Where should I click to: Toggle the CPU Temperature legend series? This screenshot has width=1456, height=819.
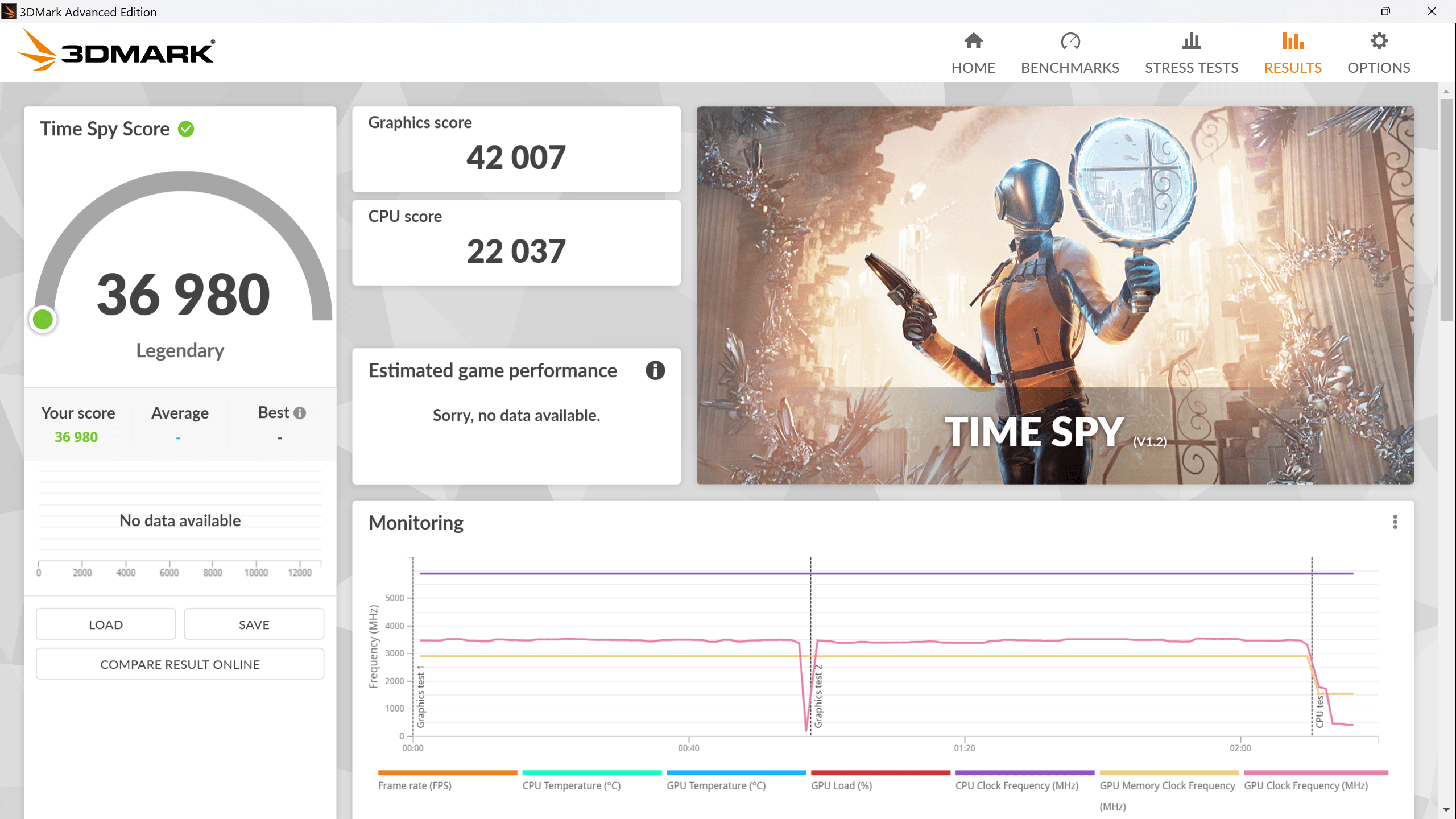pyautogui.click(x=571, y=785)
